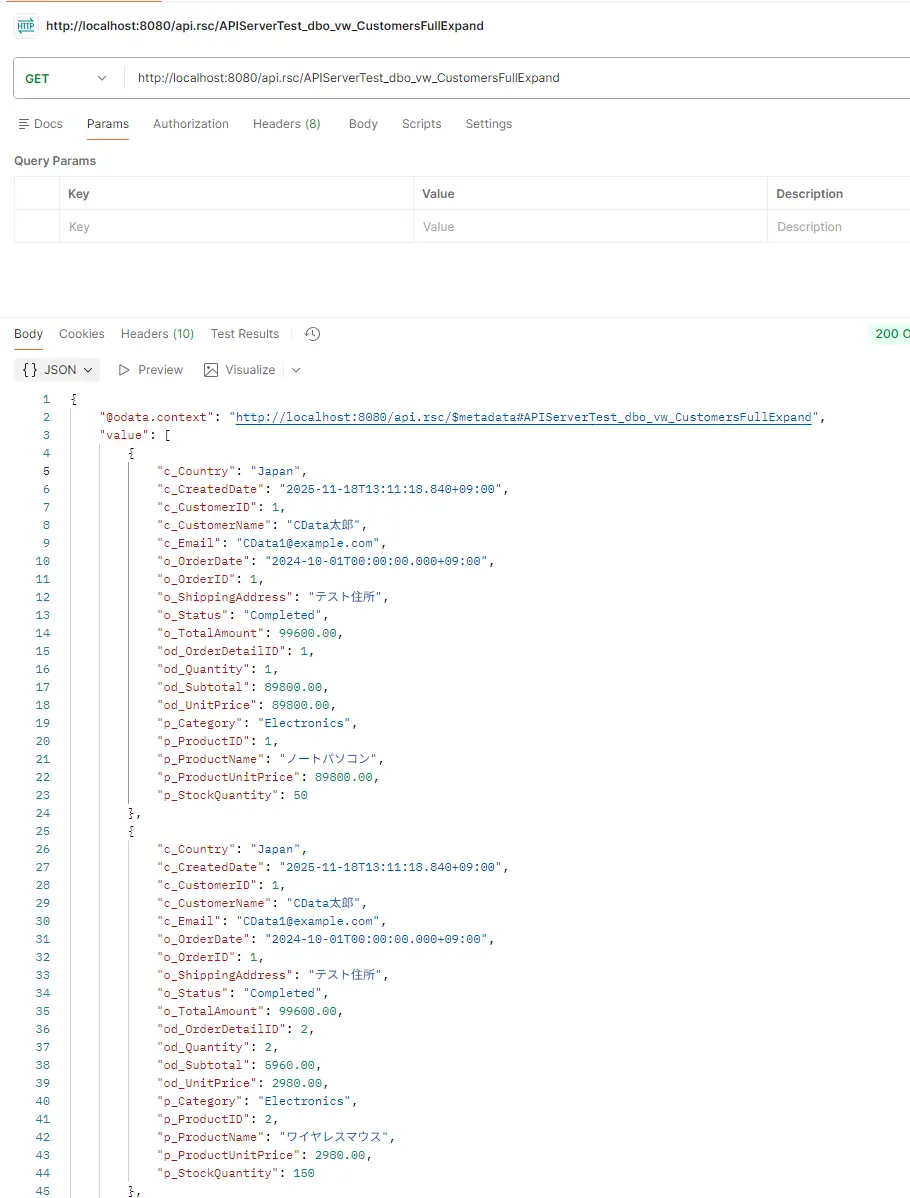Switch to the Authorization tab
This screenshot has width=910, height=1198.
(x=190, y=124)
